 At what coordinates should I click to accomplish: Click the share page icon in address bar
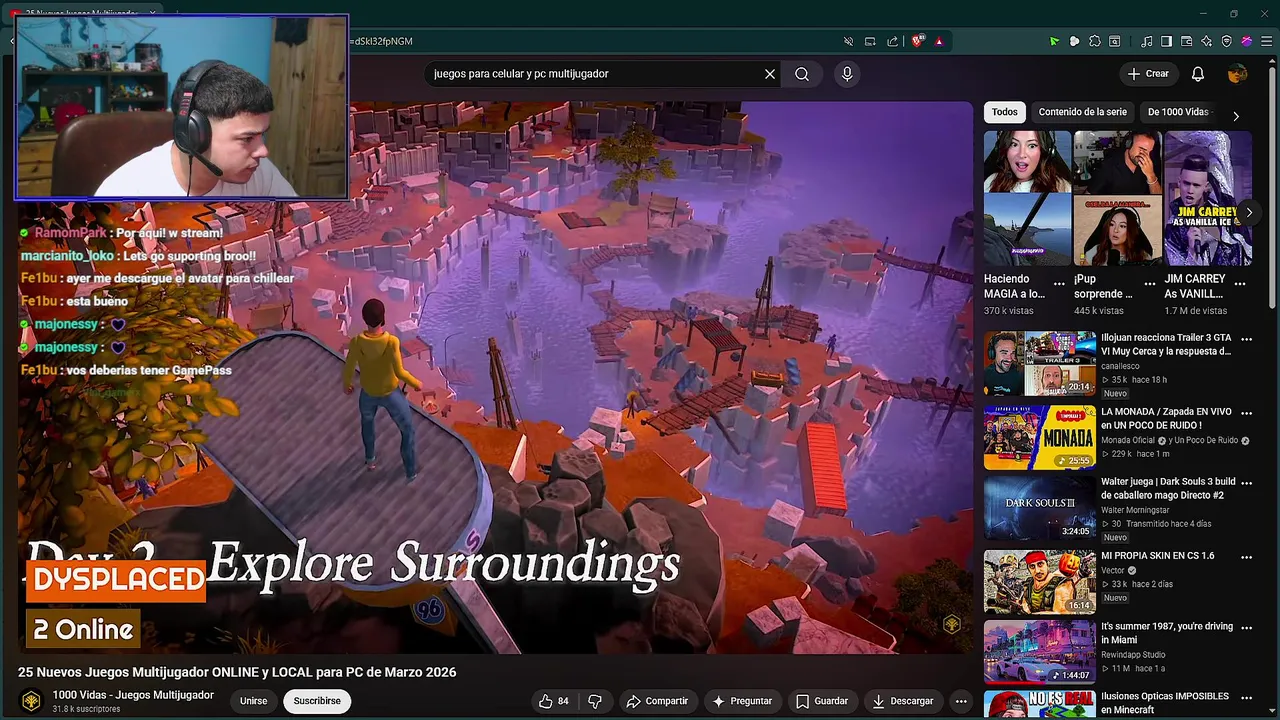(x=893, y=41)
